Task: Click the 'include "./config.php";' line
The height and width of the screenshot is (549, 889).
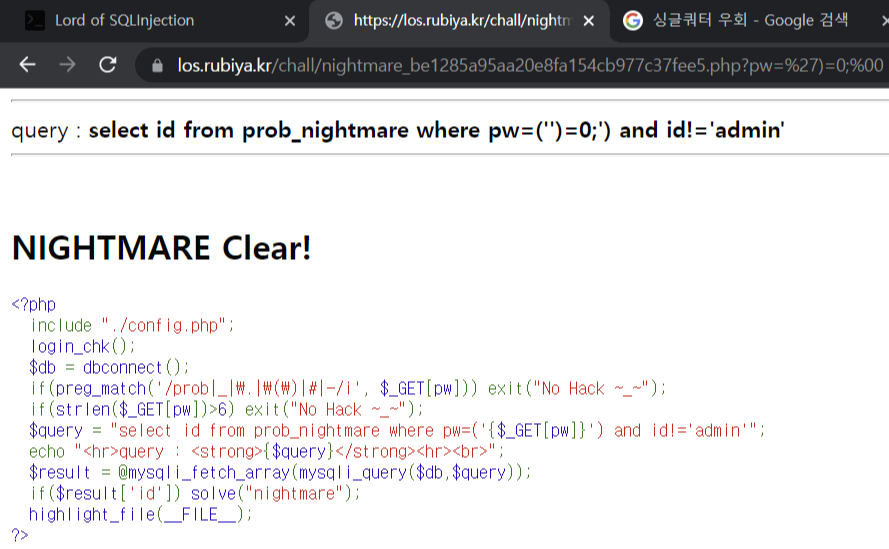Action: 132,326
